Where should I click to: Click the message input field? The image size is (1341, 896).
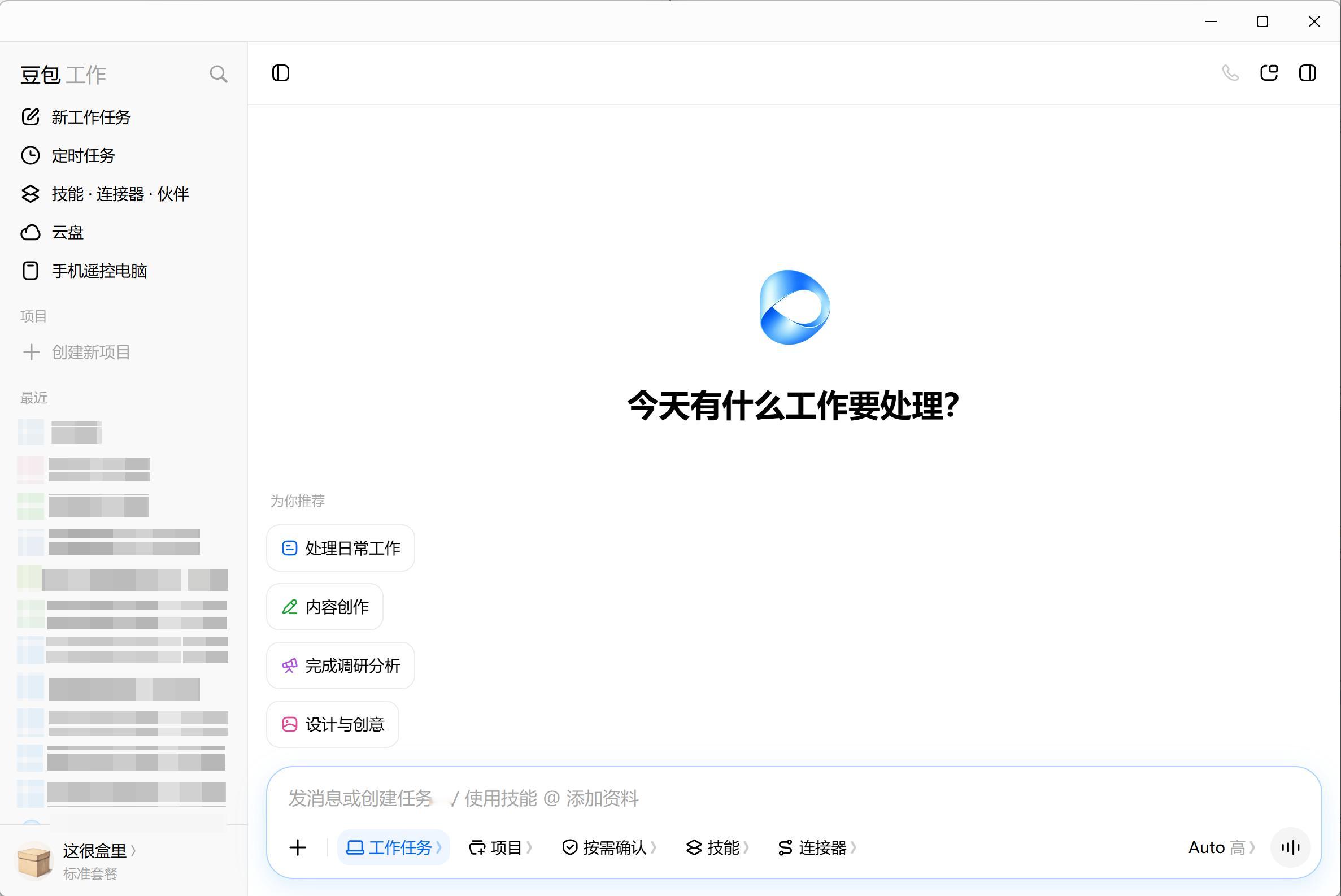pos(794,798)
